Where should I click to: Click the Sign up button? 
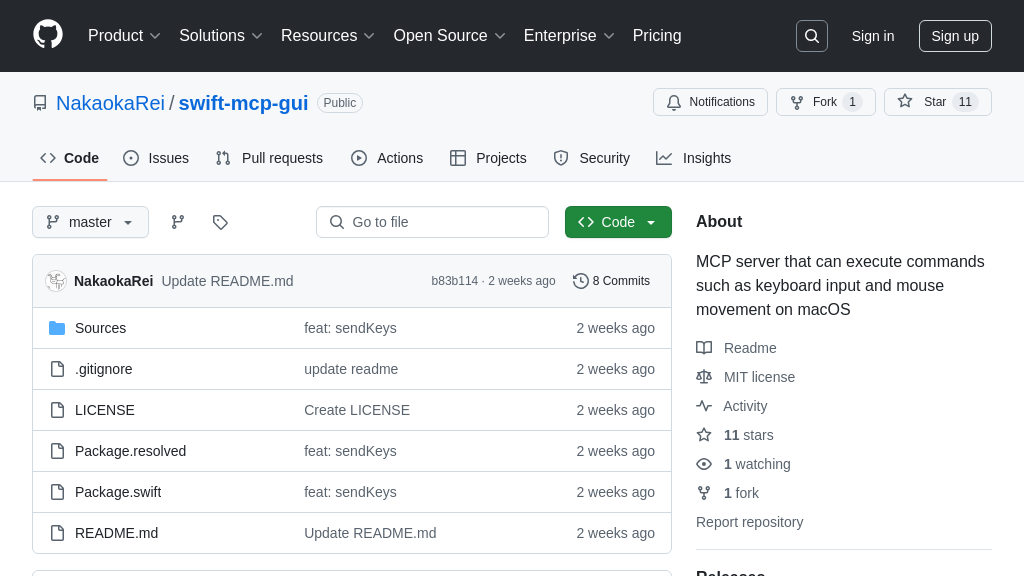955,36
